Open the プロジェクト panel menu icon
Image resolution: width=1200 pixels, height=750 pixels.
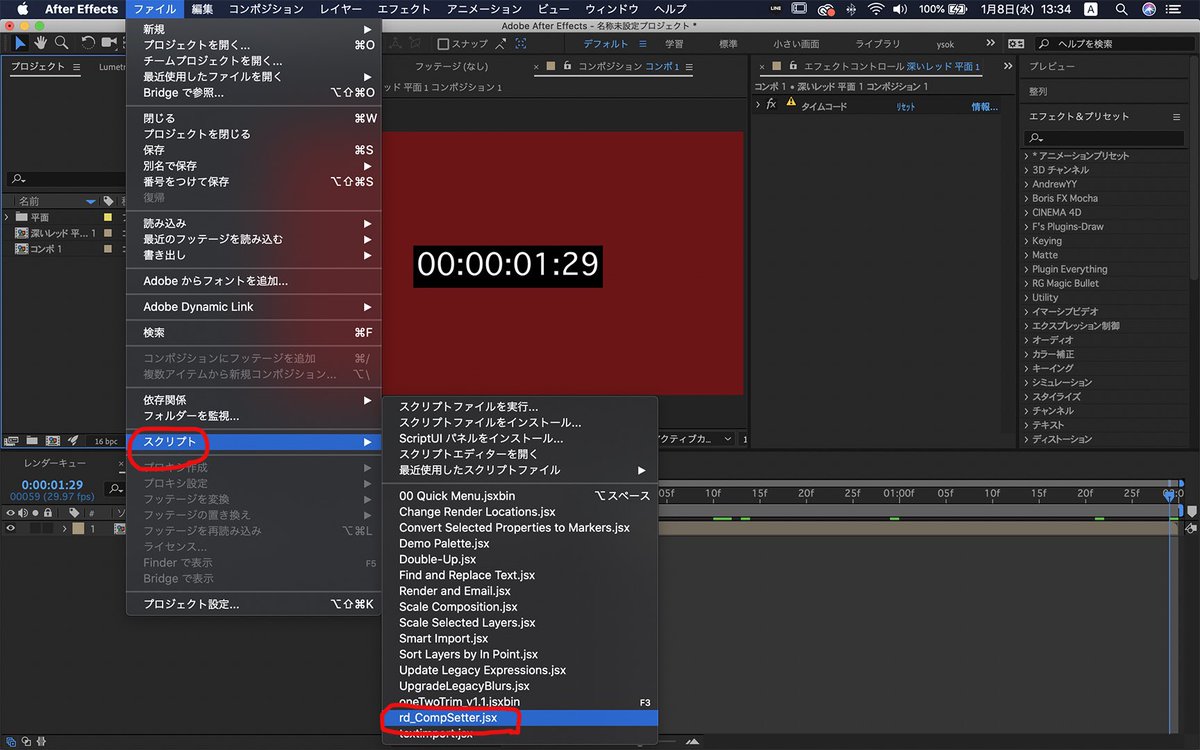coord(75,67)
